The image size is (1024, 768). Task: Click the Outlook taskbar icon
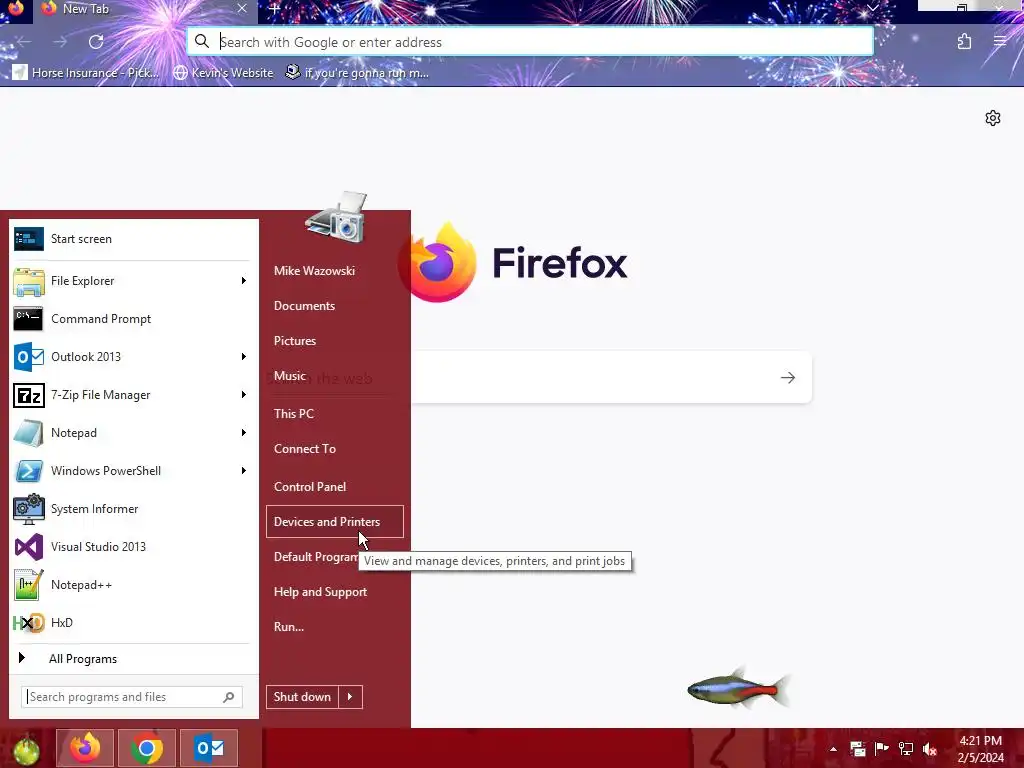tap(209, 748)
